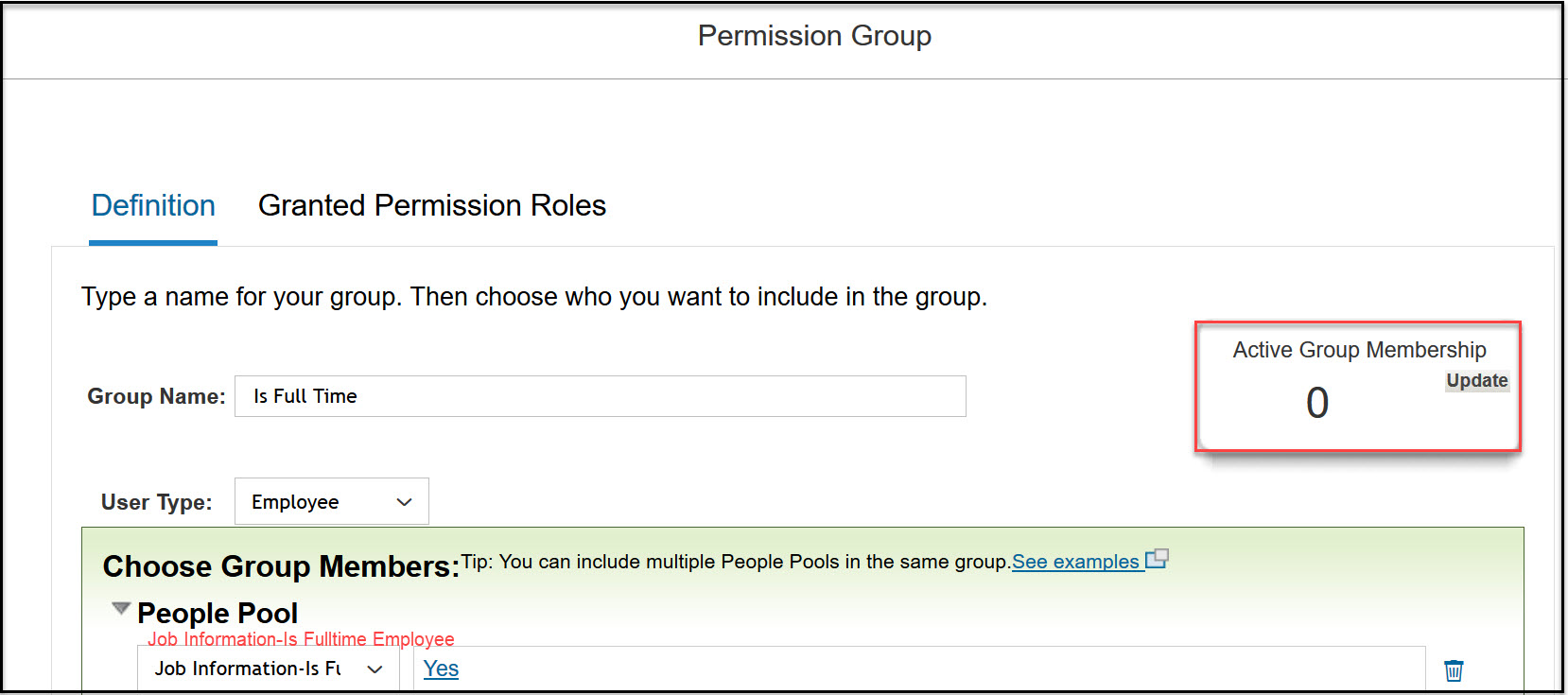Click the Yes value link
This screenshot has width=1568, height=695.
441,669
